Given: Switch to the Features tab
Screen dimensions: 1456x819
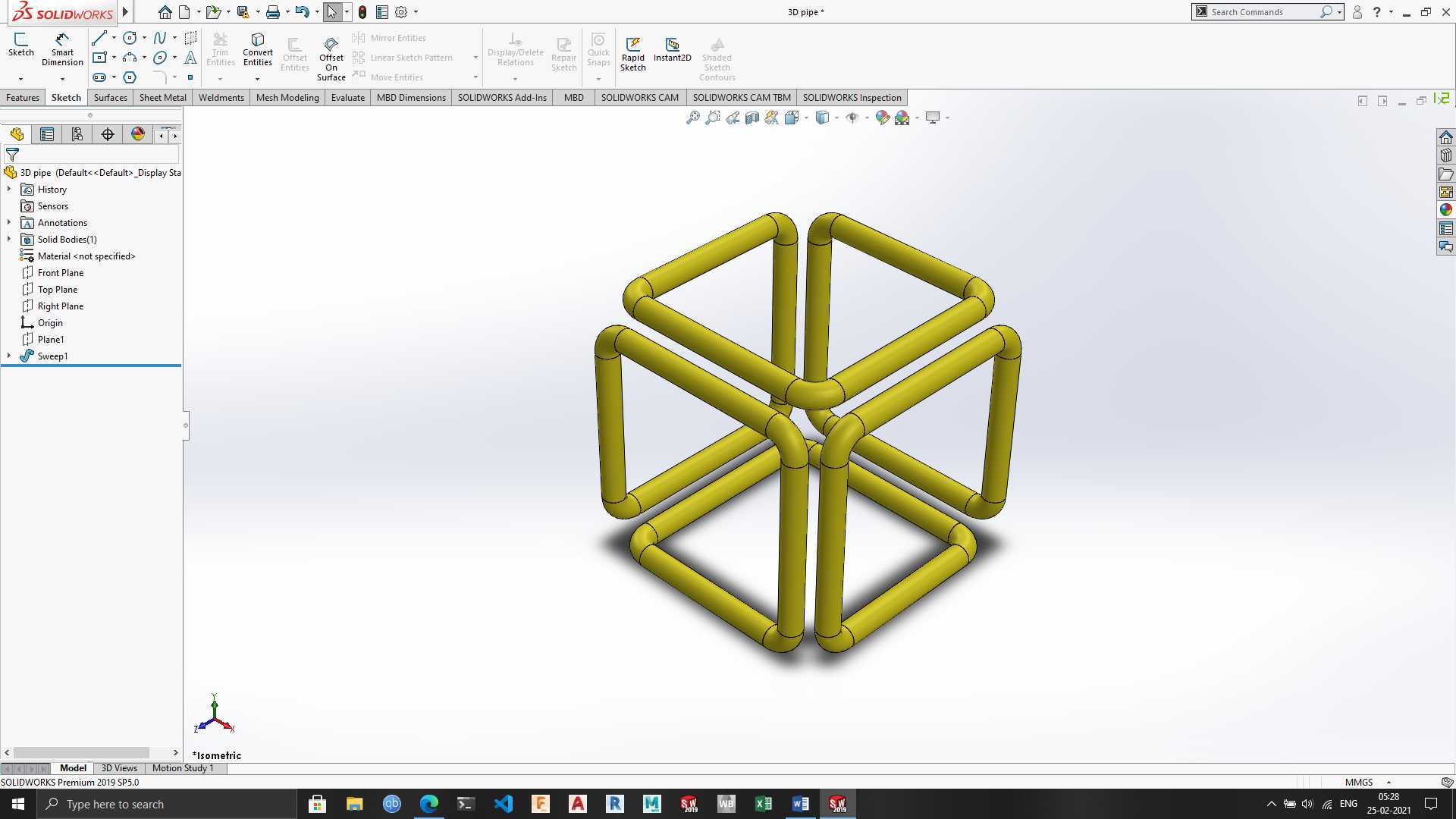Looking at the screenshot, I should tap(23, 98).
